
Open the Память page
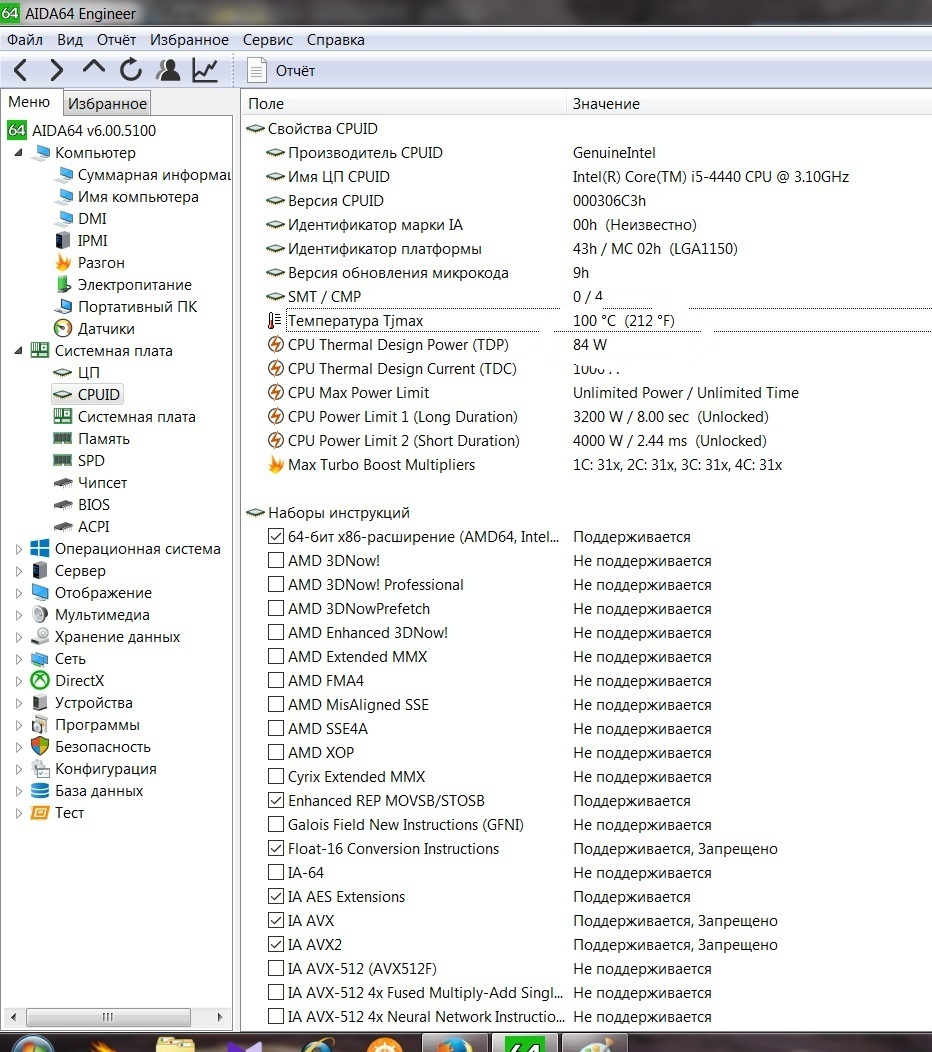[91, 439]
